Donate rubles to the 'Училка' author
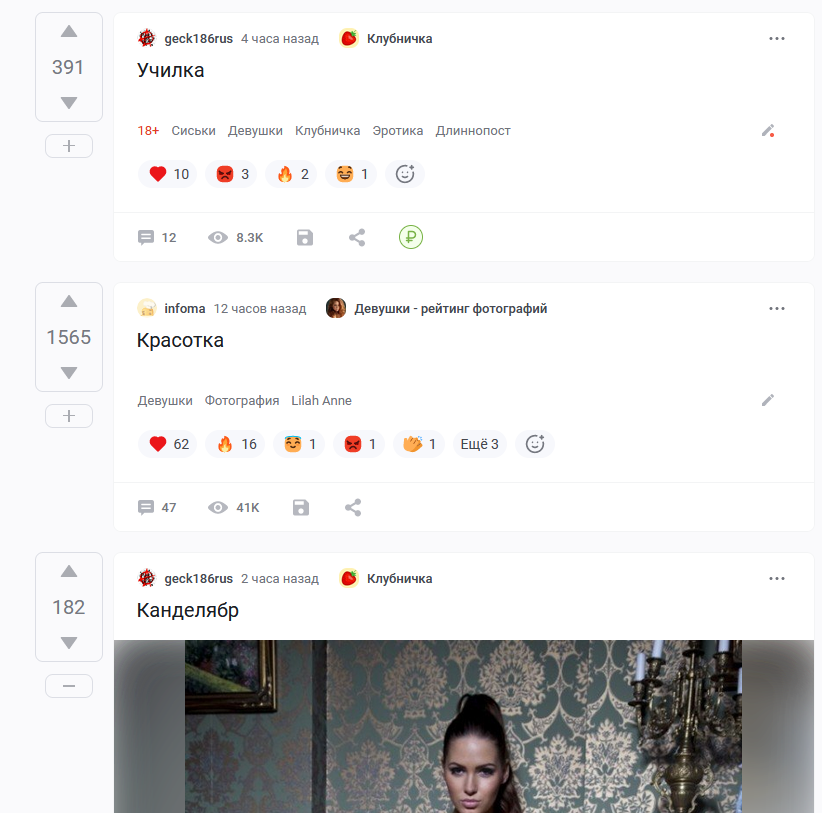The width and height of the screenshot is (822, 813). tap(410, 237)
